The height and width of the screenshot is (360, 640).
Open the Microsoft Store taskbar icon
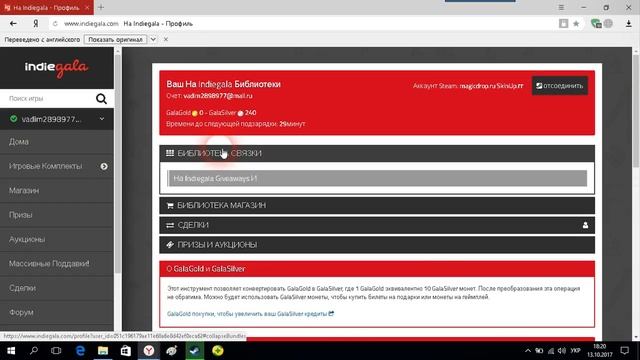pos(126,351)
